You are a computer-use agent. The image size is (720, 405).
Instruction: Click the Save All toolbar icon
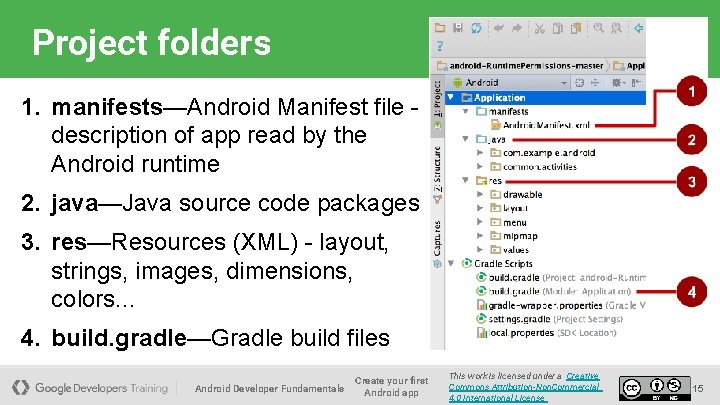click(x=458, y=28)
